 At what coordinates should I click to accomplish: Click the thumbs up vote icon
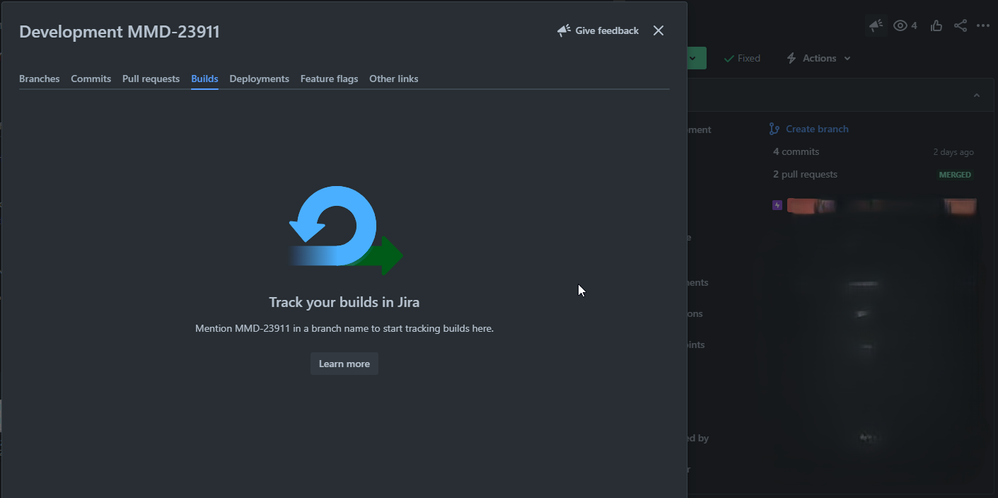pyautogui.click(x=936, y=25)
